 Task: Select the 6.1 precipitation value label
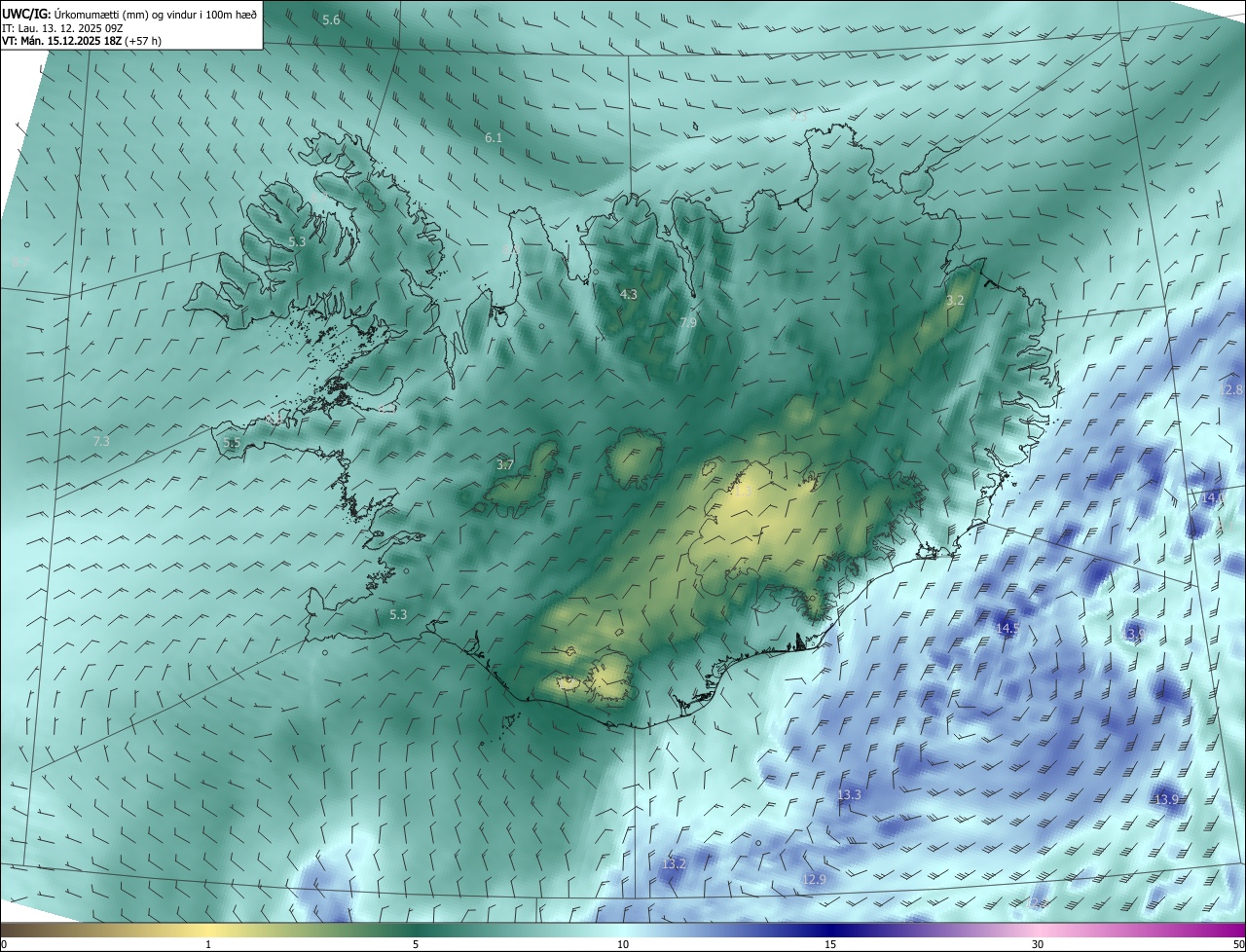(x=494, y=138)
